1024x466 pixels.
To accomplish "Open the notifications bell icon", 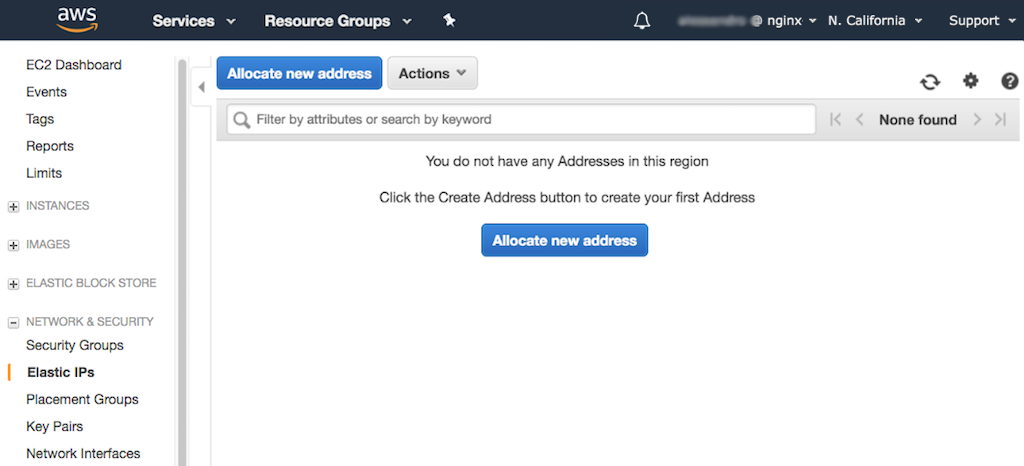I will click(642, 21).
